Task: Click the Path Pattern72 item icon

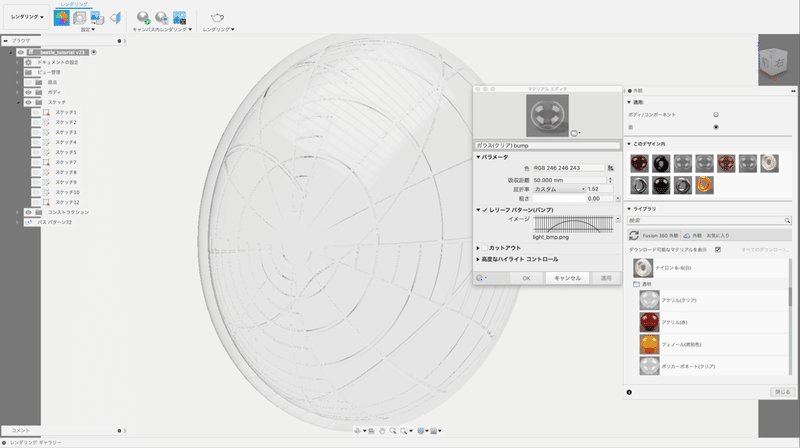Action: pyautogui.click(x=29, y=222)
